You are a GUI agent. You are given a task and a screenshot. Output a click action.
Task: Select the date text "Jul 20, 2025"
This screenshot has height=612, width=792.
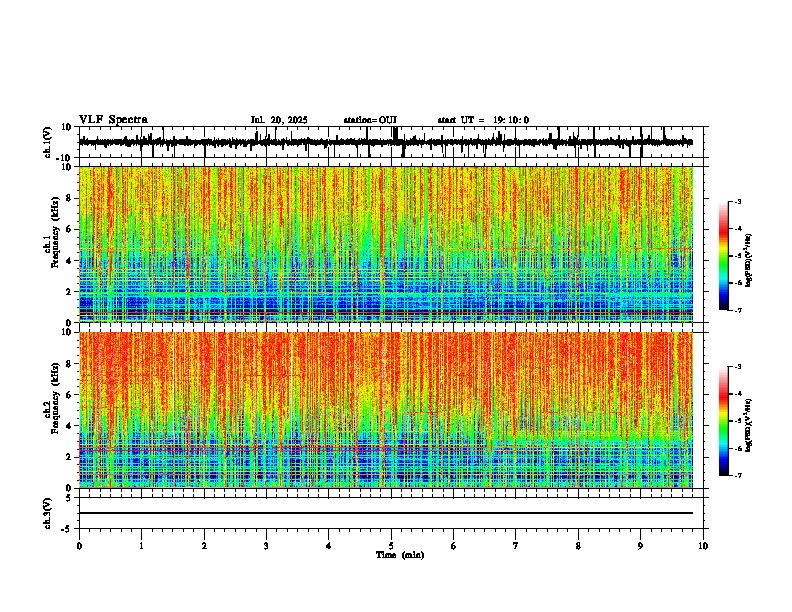tap(279, 120)
